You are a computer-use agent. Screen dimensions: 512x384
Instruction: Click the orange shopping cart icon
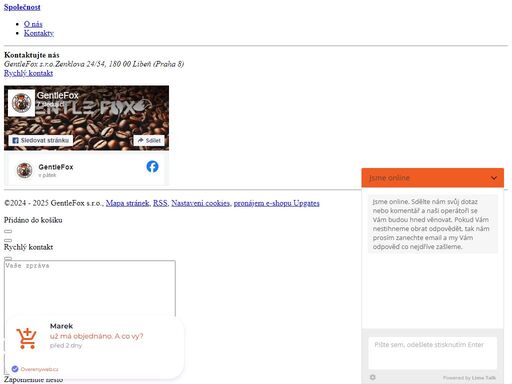point(26,338)
